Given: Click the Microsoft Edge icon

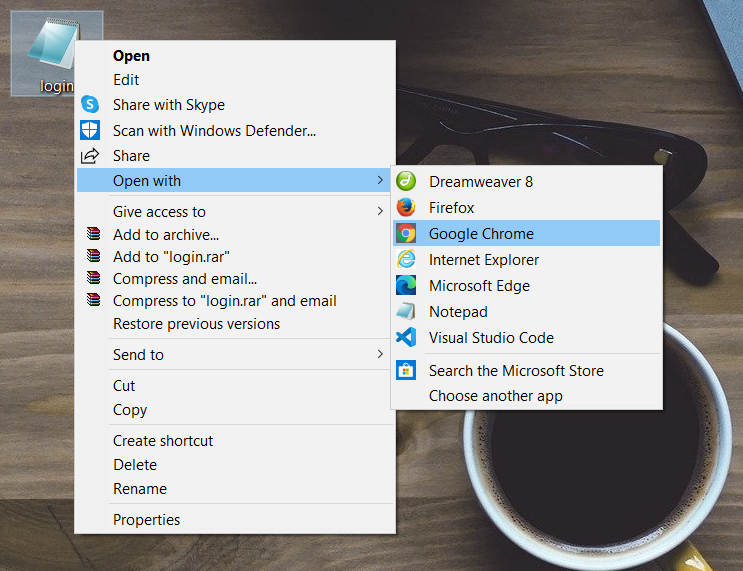Looking at the screenshot, I should click(x=406, y=285).
